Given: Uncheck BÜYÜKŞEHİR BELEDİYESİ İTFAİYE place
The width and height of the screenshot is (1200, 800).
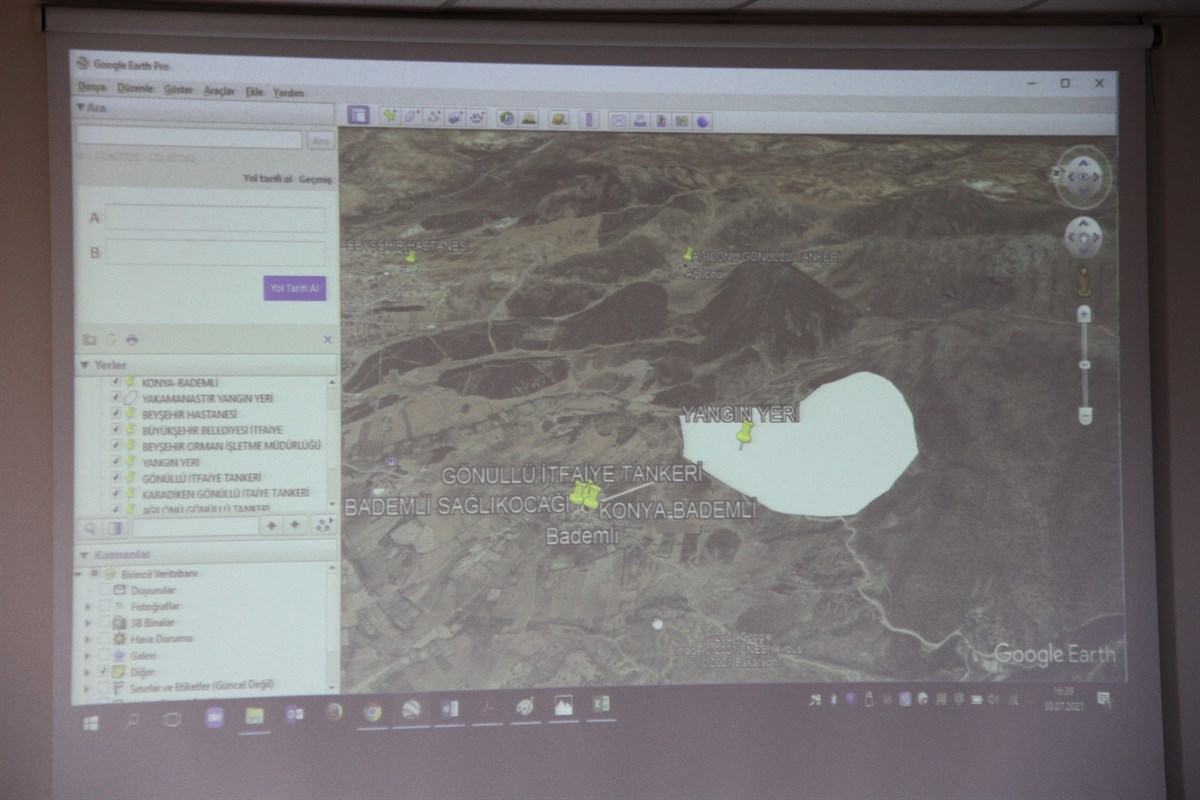Looking at the screenshot, I should tap(115, 430).
